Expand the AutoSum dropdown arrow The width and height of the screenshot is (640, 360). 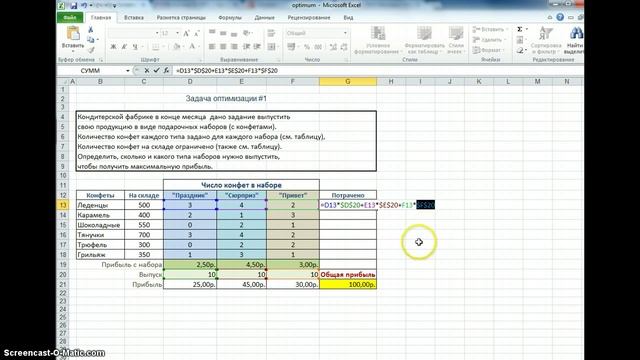[527, 29]
